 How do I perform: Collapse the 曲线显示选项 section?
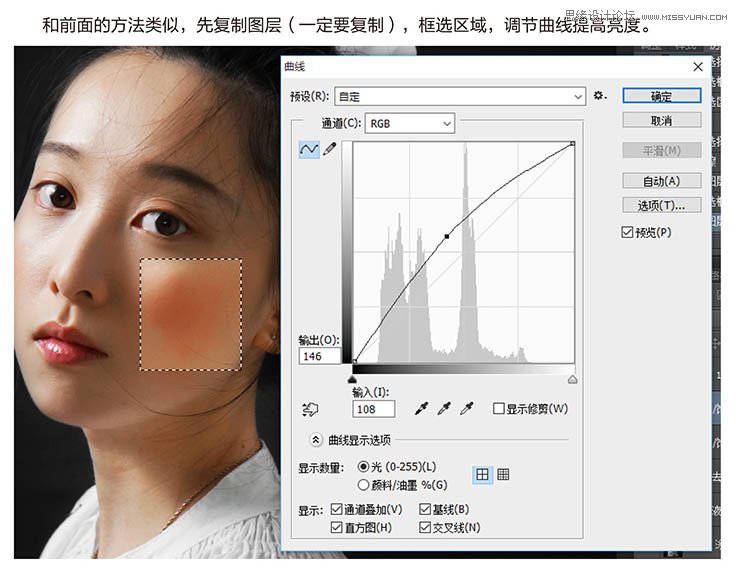(x=315, y=440)
